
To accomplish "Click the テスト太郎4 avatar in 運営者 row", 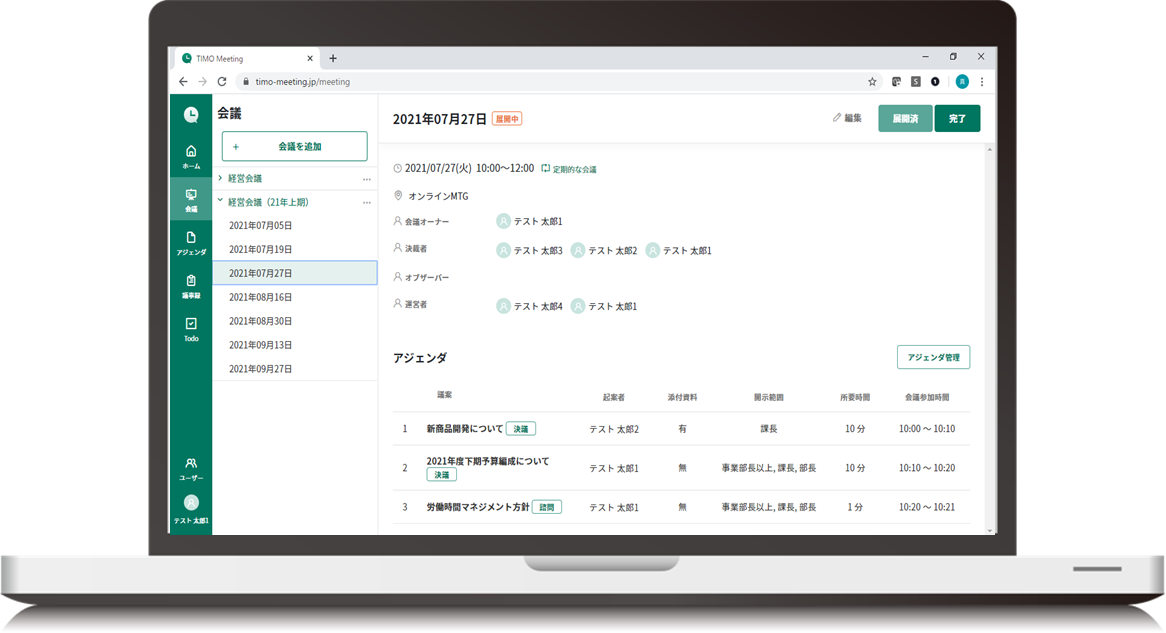I will point(503,306).
